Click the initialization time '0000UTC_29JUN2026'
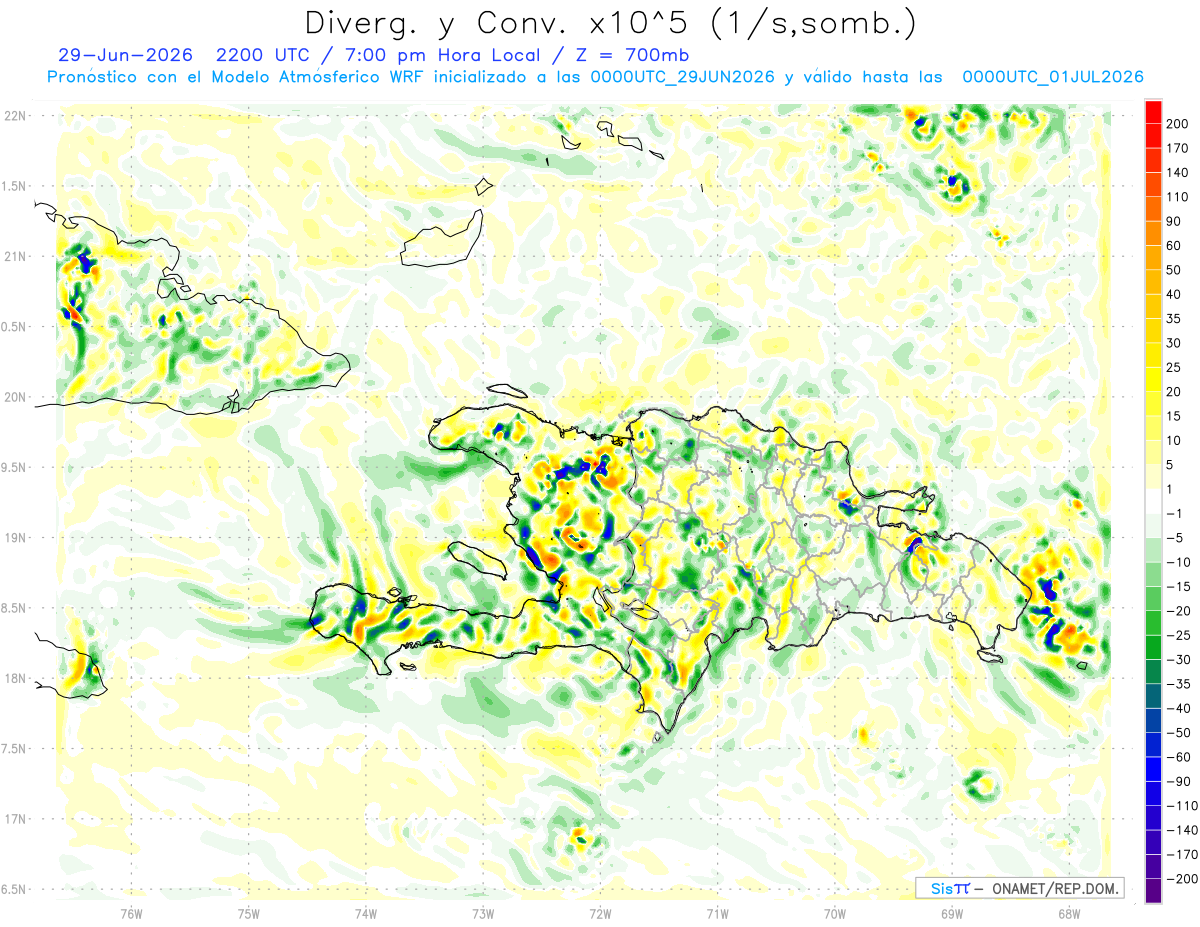Viewport: 1200px width, 927px height. [x=683, y=77]
